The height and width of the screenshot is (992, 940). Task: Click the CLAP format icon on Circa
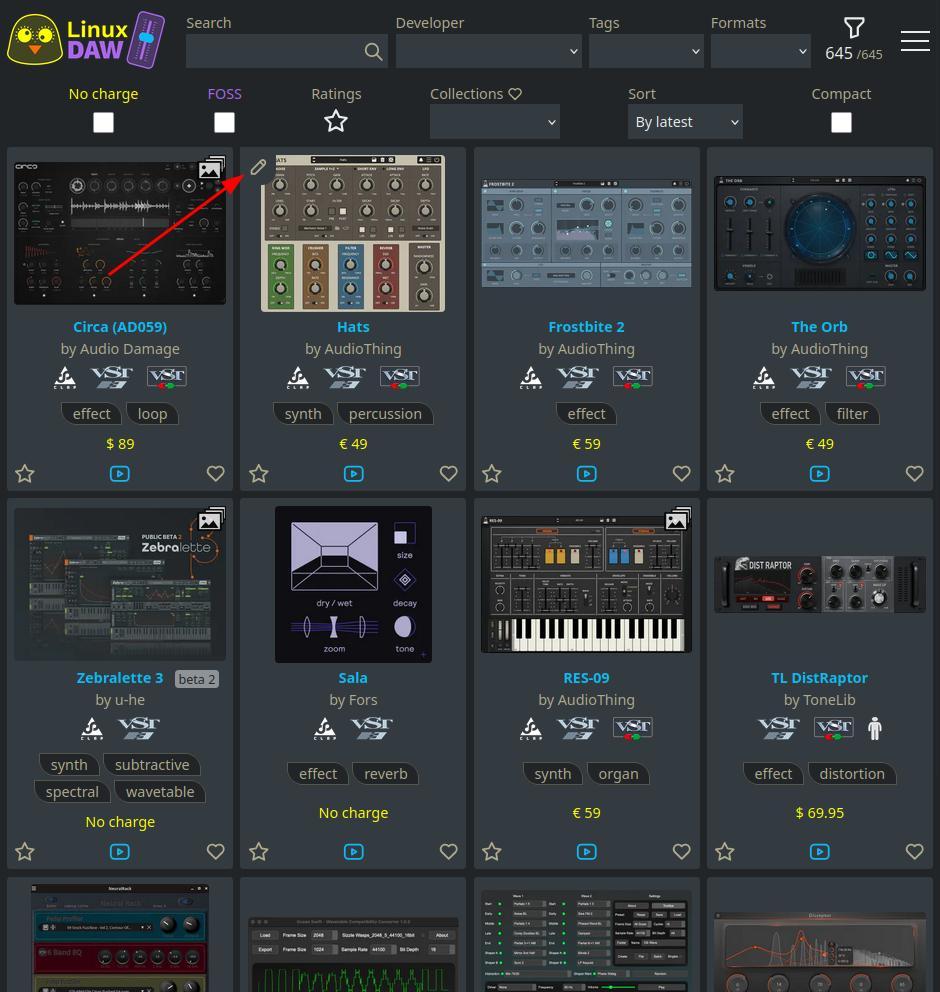[x=65, y=377]
